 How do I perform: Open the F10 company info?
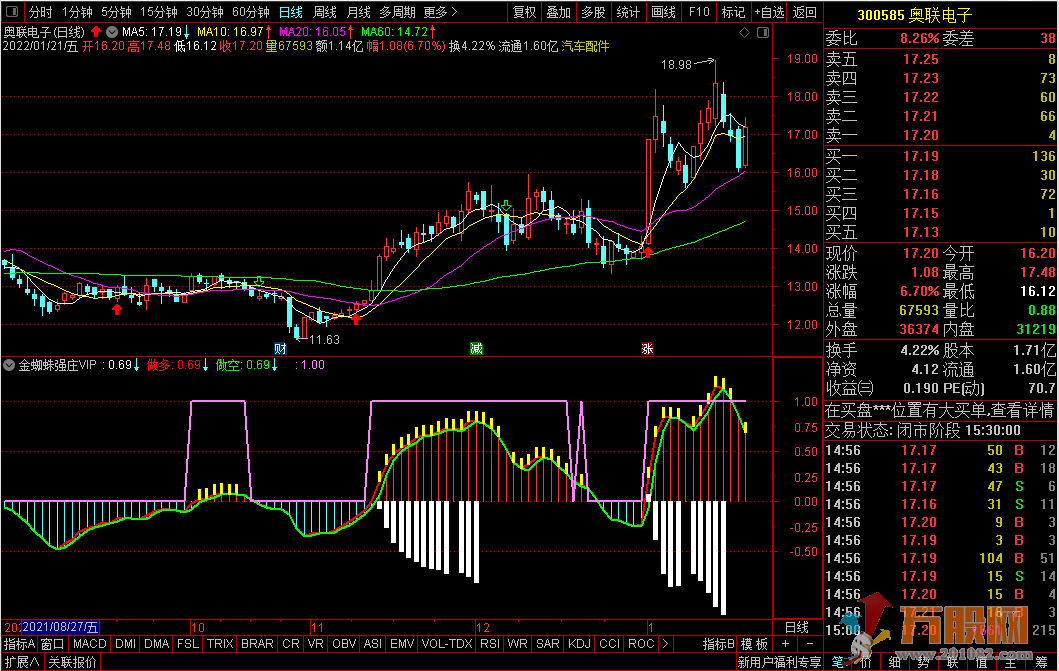point(699,12)
